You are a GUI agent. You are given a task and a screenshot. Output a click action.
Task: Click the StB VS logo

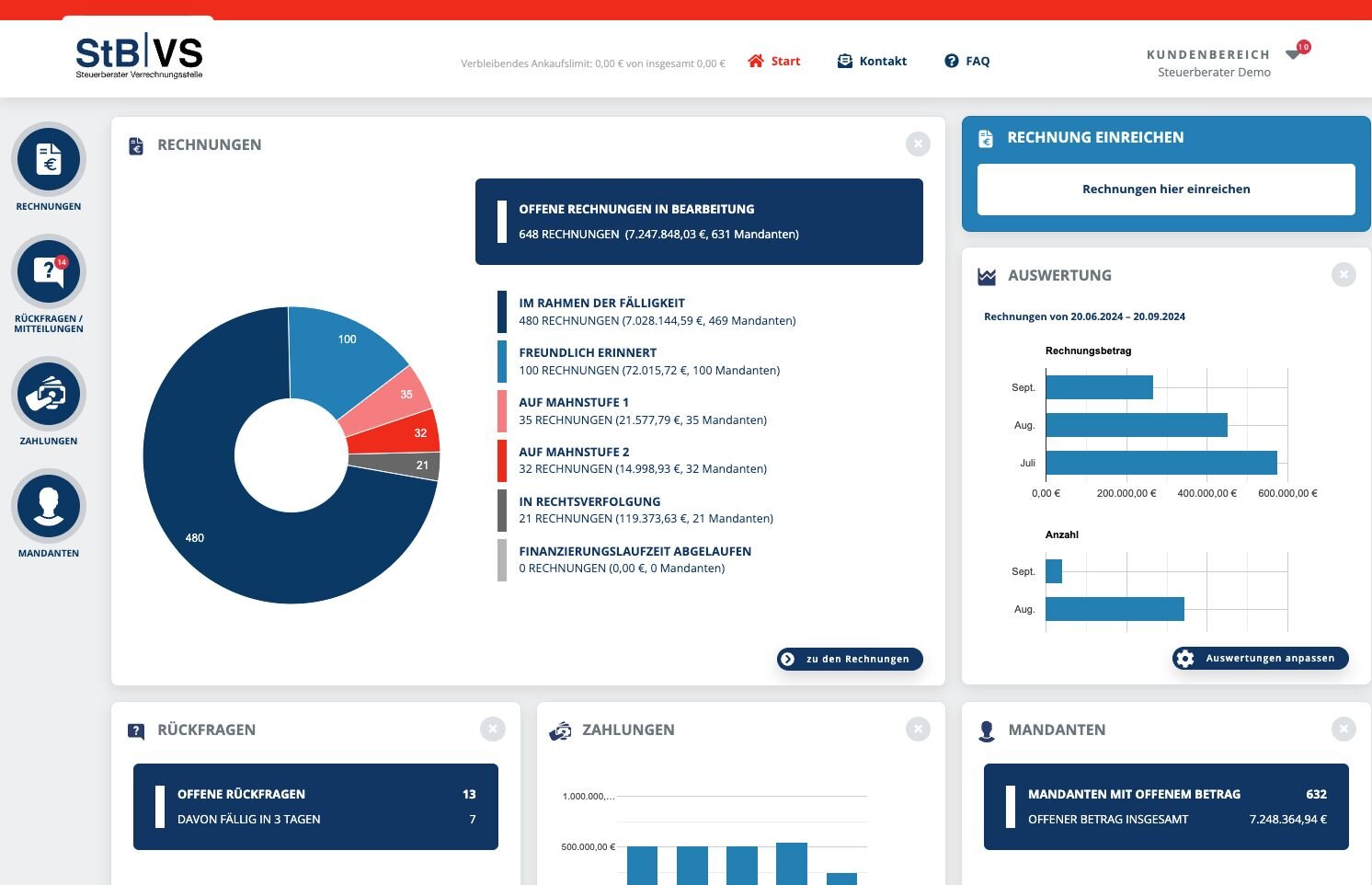point(139,57)
